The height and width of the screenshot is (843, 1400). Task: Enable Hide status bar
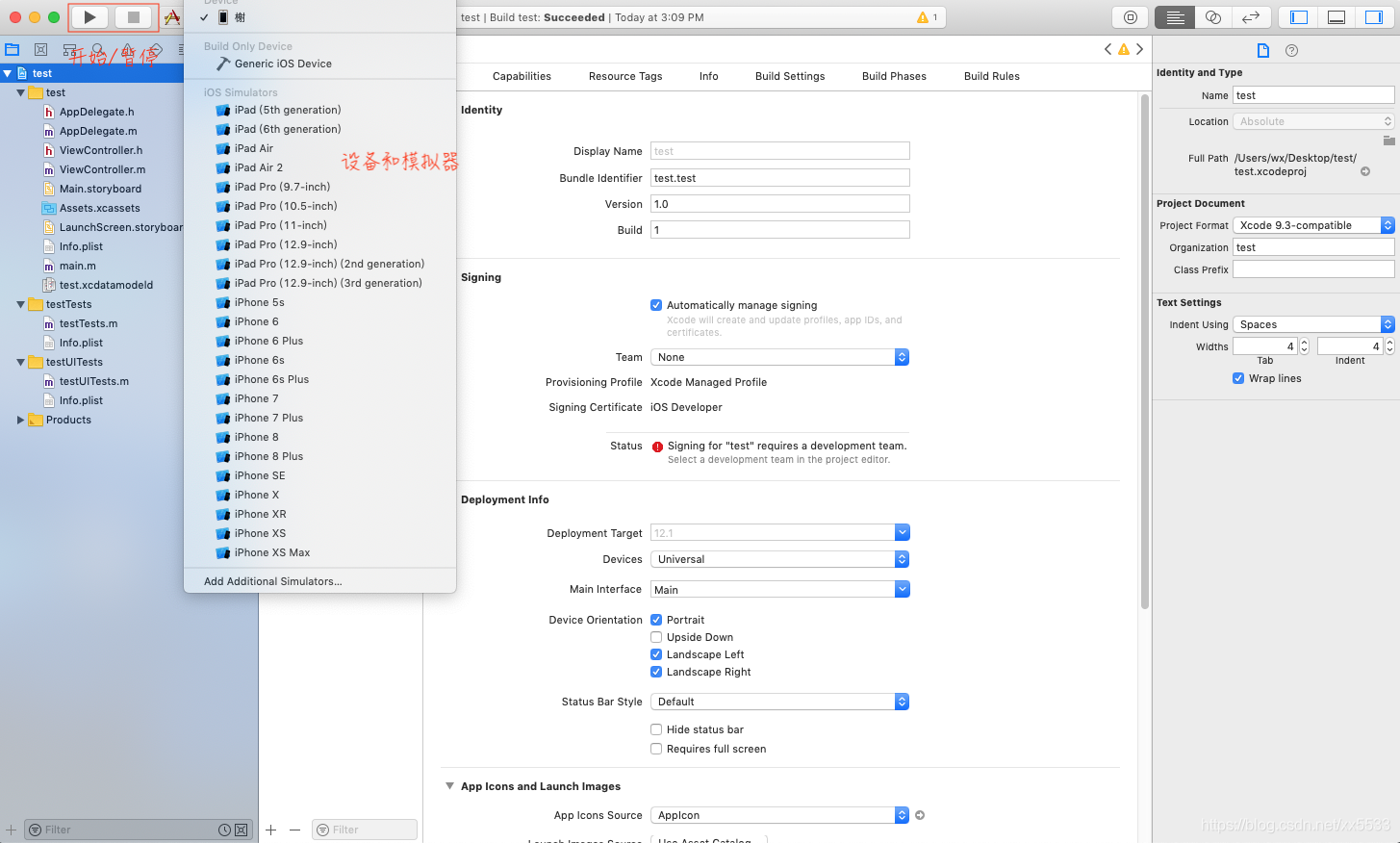click(x=656, y=729)
